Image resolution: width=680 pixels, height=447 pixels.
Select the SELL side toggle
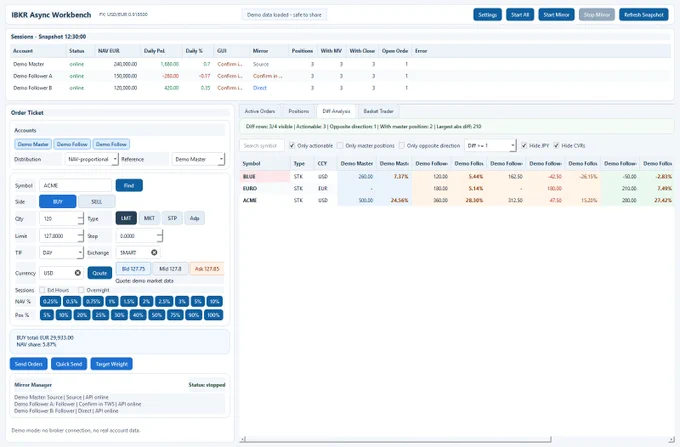97,201
